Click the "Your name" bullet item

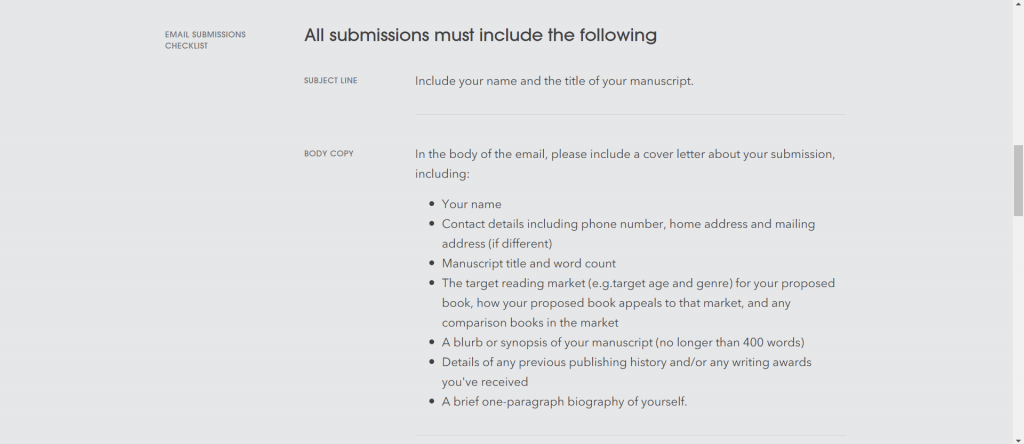pos(471,204)
